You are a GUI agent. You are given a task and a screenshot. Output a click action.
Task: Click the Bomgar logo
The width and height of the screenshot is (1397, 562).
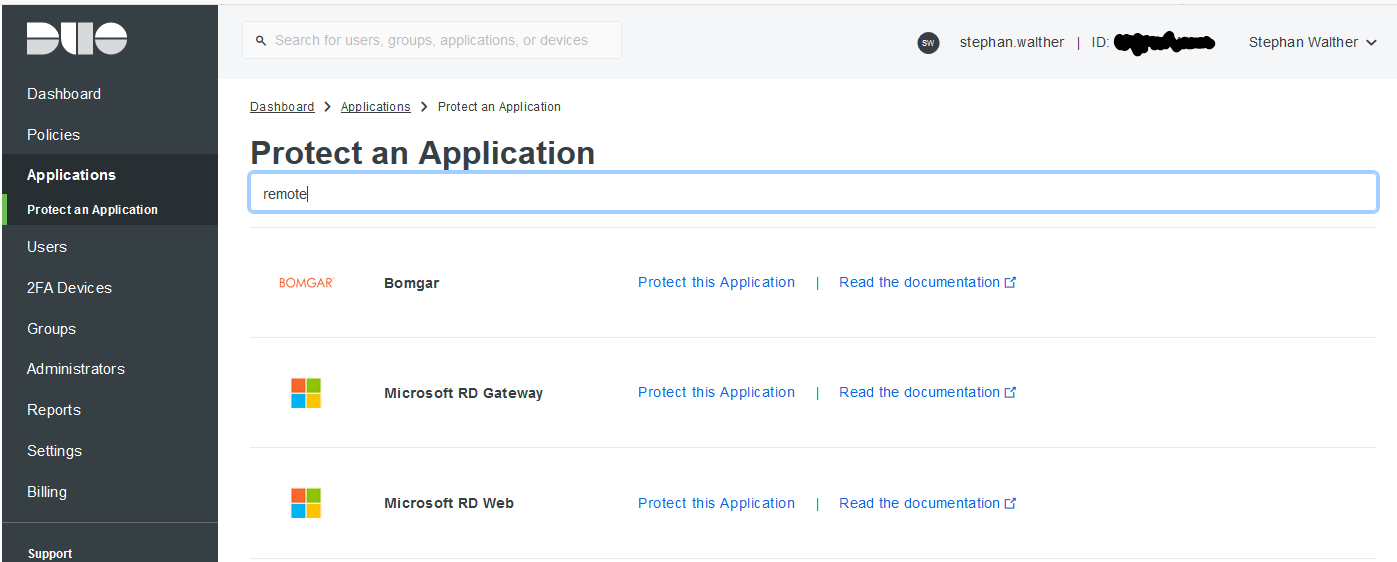point(306,283)
